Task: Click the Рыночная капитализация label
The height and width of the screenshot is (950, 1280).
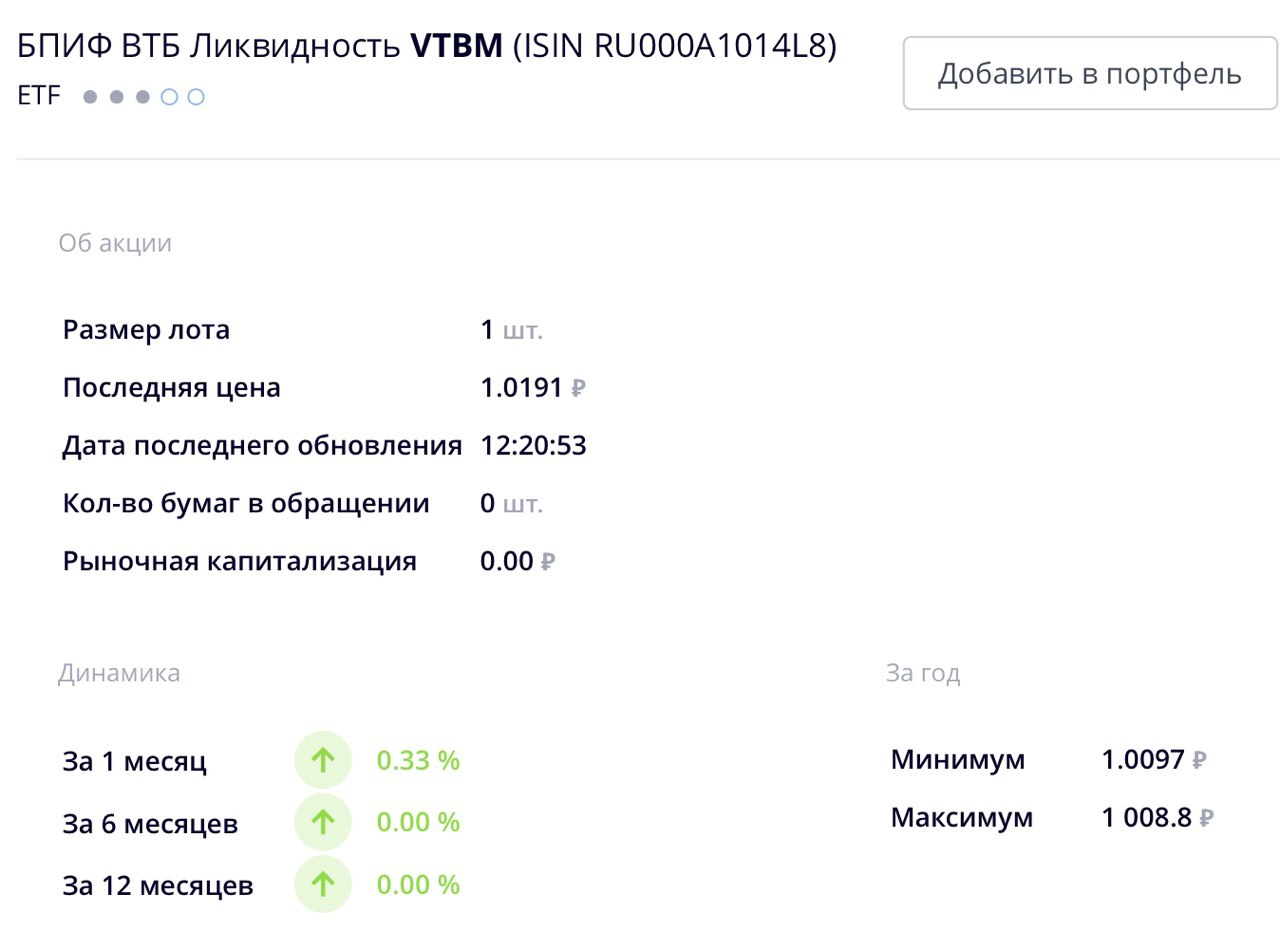Action: [239, 562]
